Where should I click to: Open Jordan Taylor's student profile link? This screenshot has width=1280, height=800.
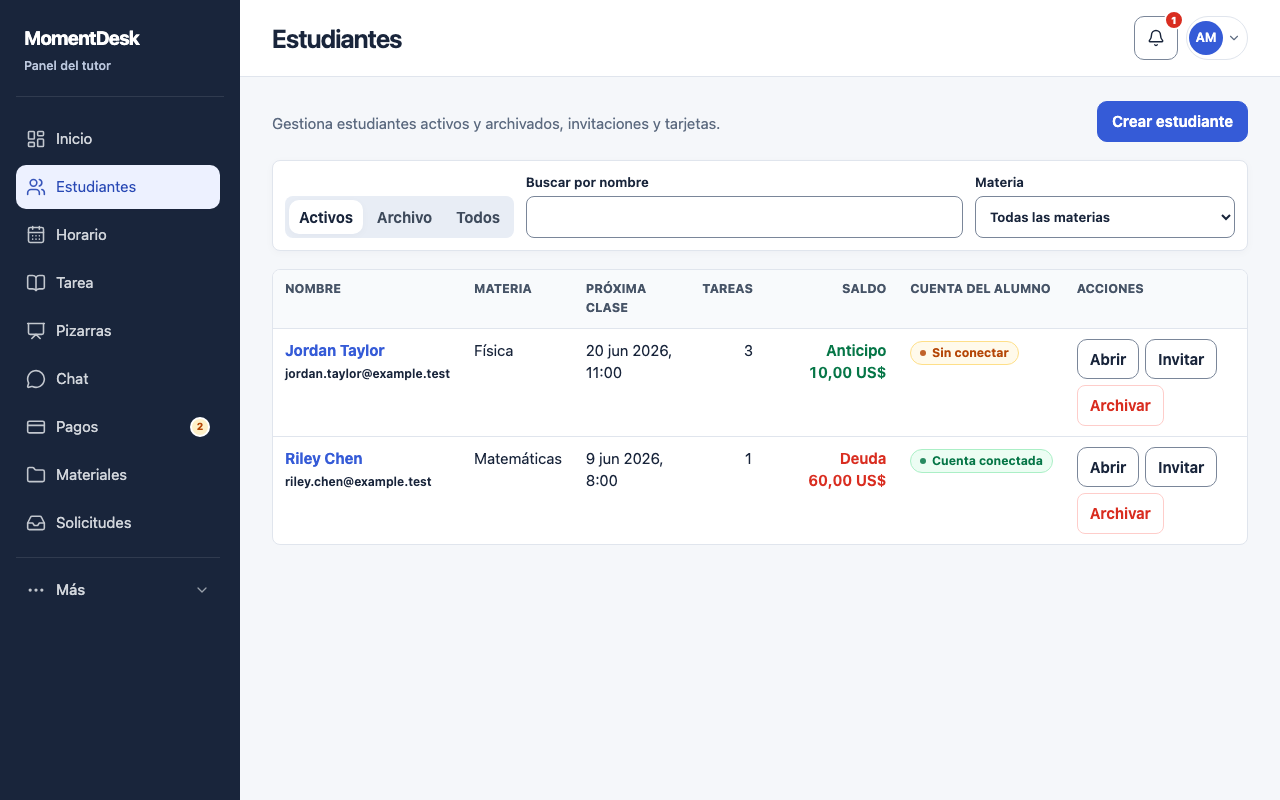[335, 351]
